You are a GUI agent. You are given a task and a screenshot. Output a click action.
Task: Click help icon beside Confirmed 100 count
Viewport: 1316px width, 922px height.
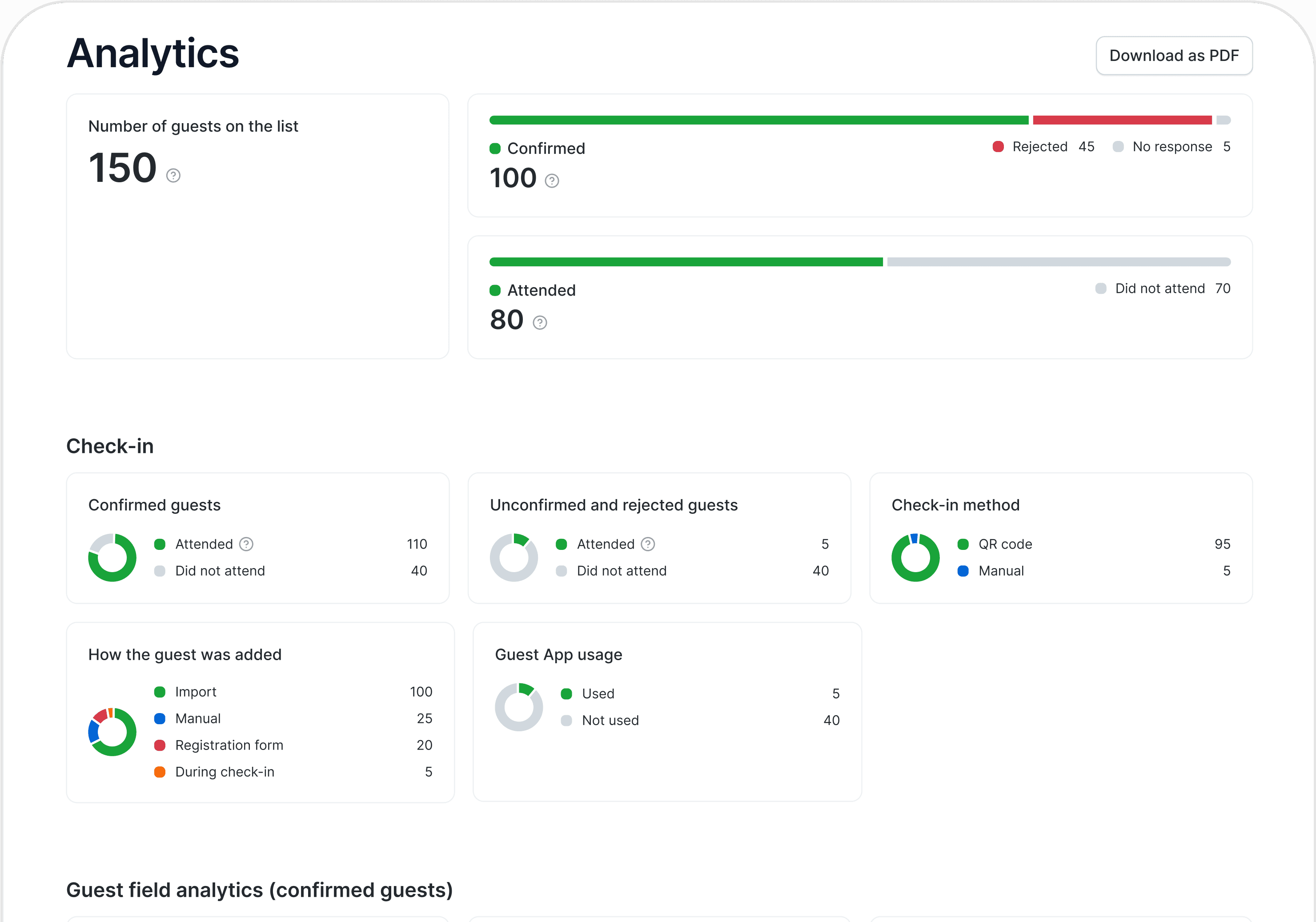pyautogui.click(x=551, y=181)
